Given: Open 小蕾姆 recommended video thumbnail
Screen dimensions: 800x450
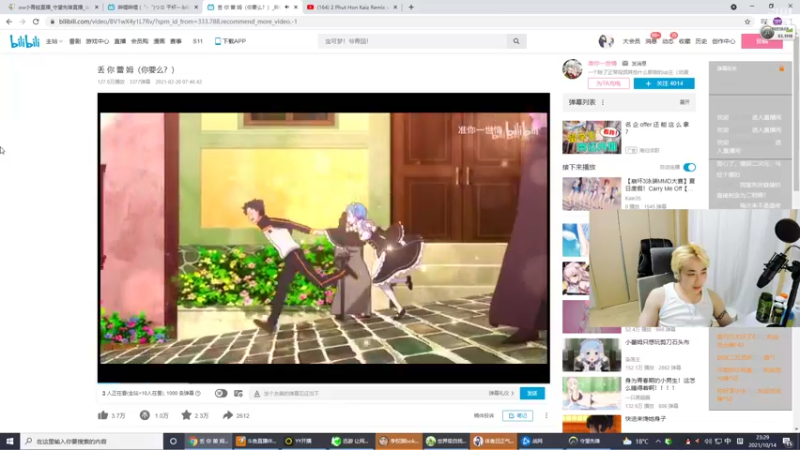Looking at the screenshot, I should pyautogui.click(x=591, y=355).
